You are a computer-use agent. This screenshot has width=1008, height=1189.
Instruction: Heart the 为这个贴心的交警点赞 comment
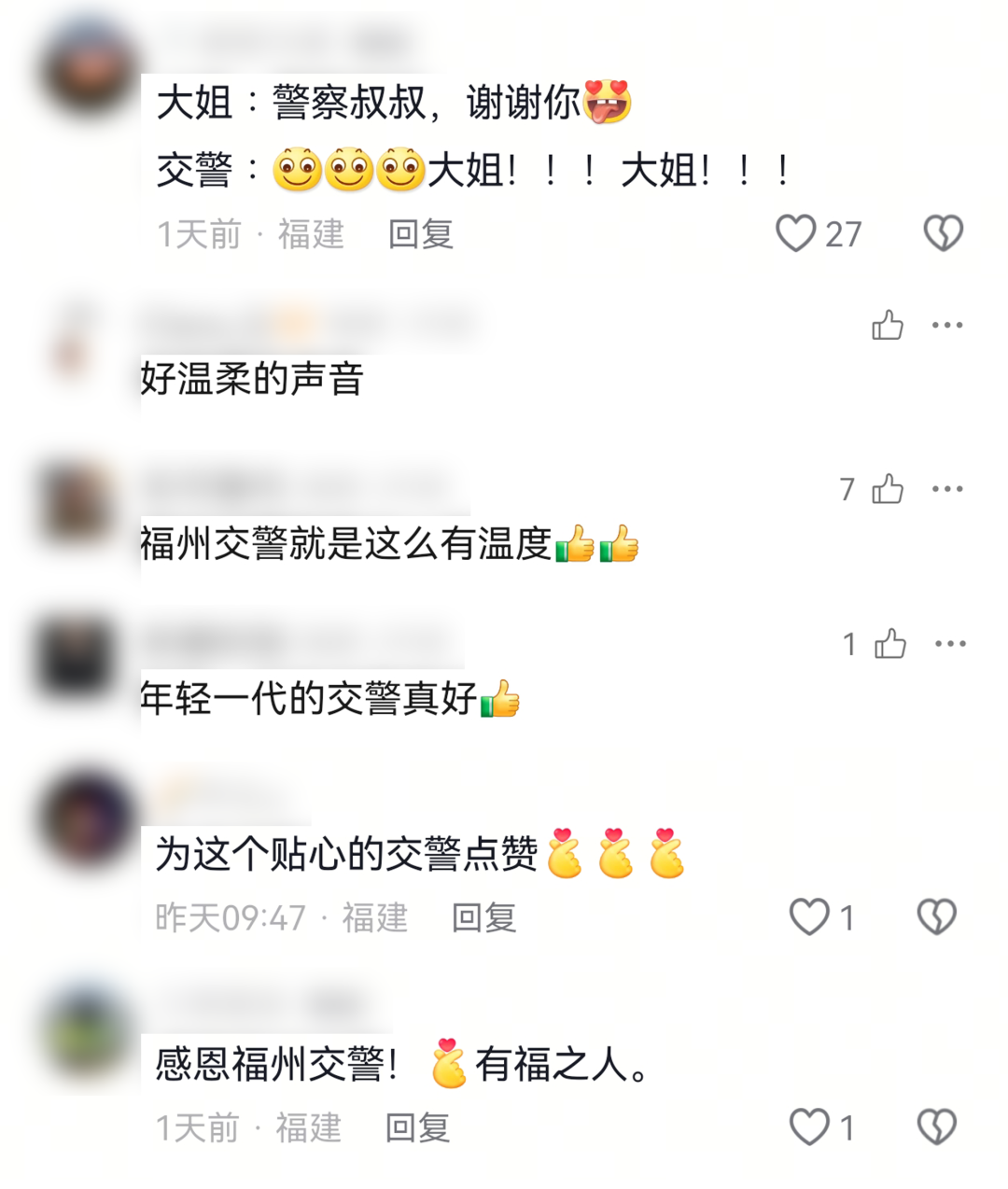coord(809,916)
